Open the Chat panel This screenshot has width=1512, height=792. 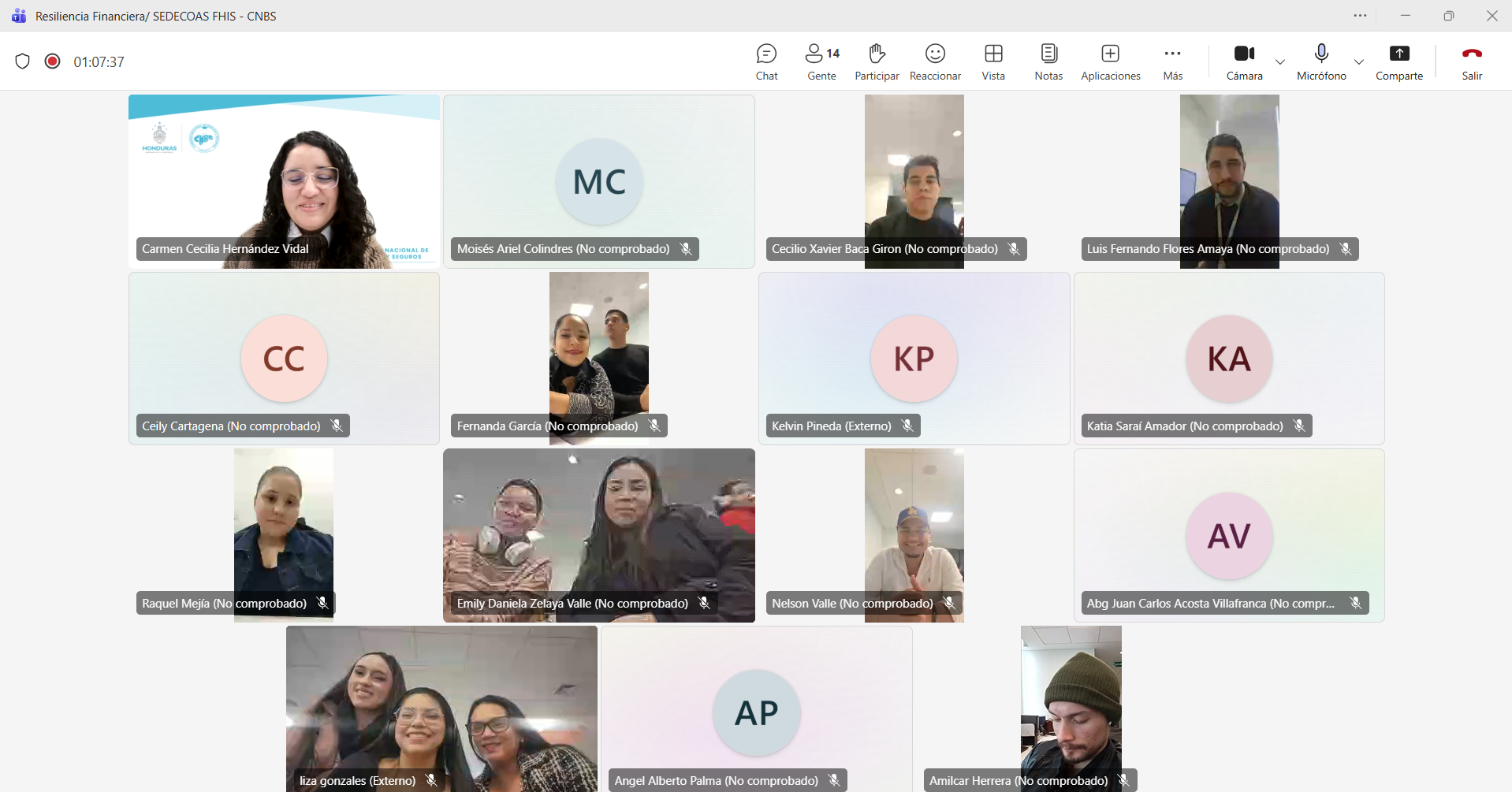point(766,61)
